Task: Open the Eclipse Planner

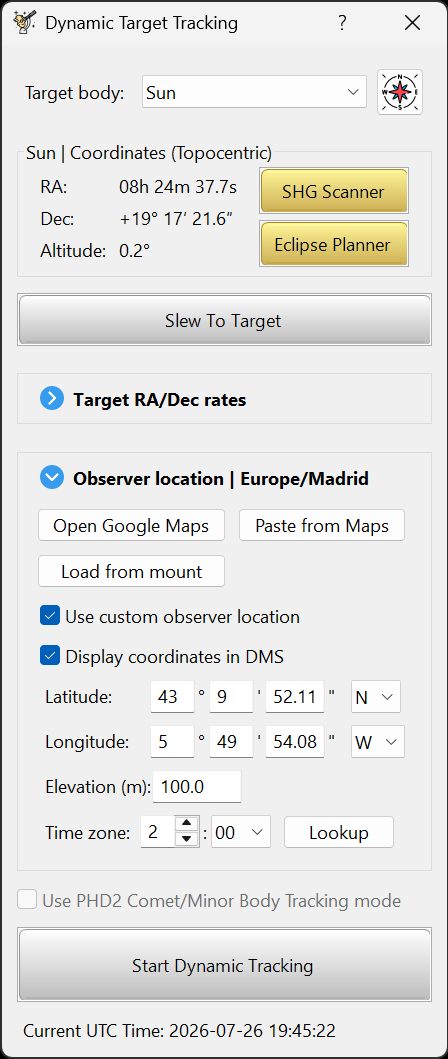Action: (334, 244)
